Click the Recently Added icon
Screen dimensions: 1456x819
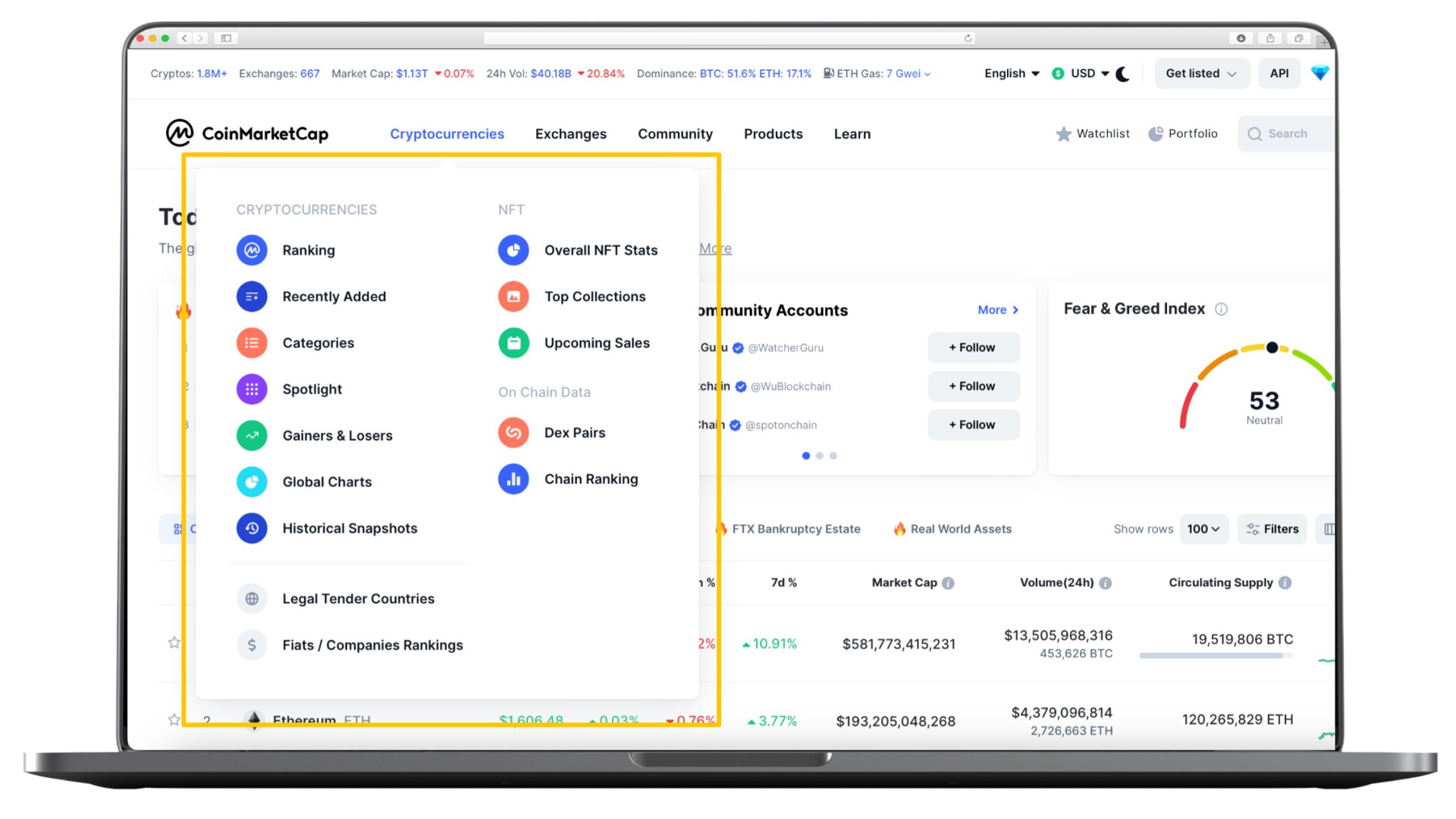252,297
